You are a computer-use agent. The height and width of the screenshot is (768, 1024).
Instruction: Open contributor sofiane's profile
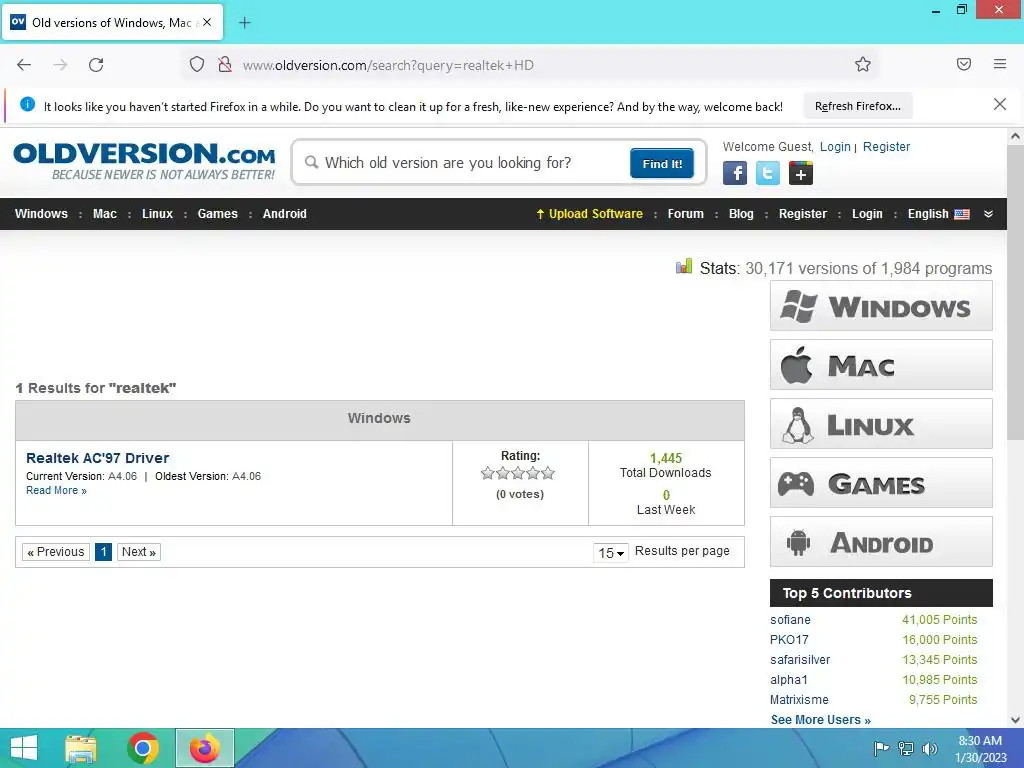point(790,620)
